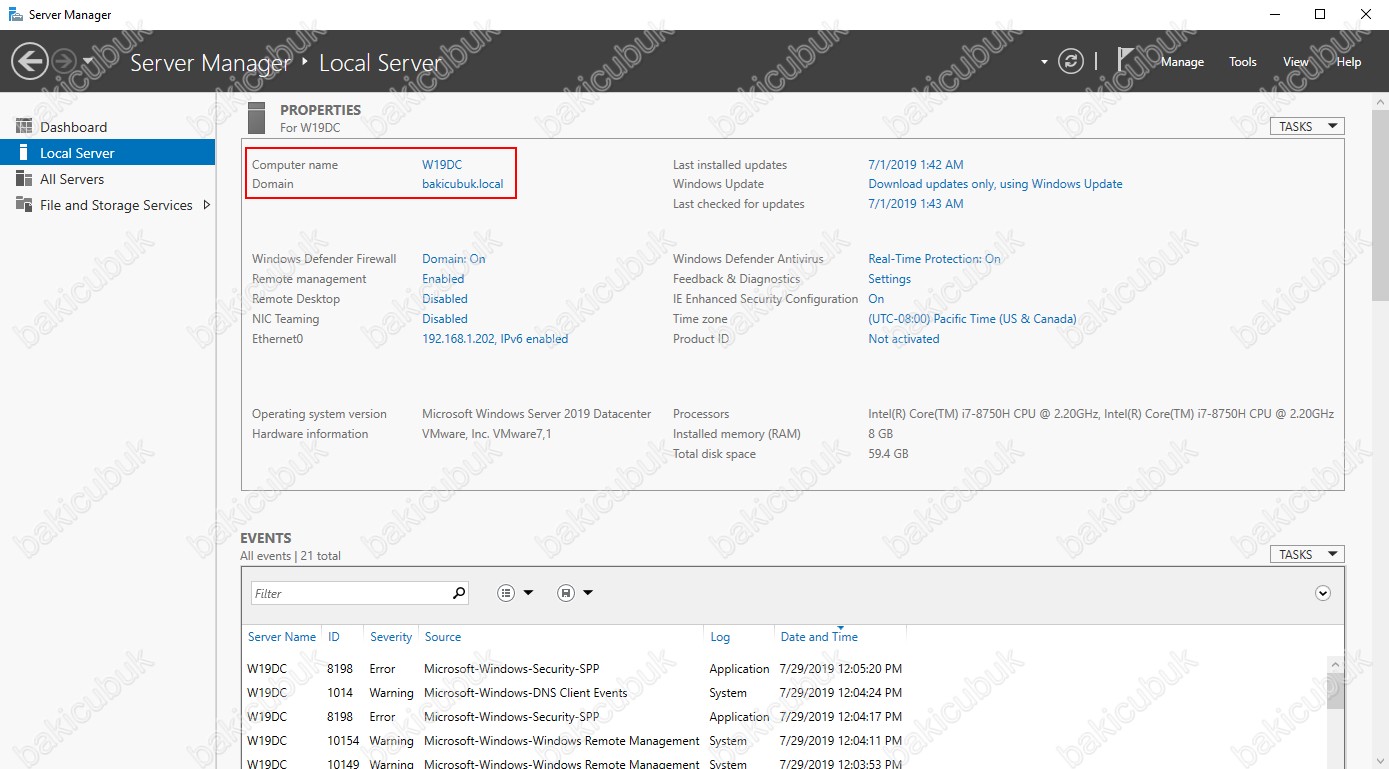The height and width of the screenshot is (769, 1389).
Task: Open the save query icon dropdown
Action: coord(575,593)
